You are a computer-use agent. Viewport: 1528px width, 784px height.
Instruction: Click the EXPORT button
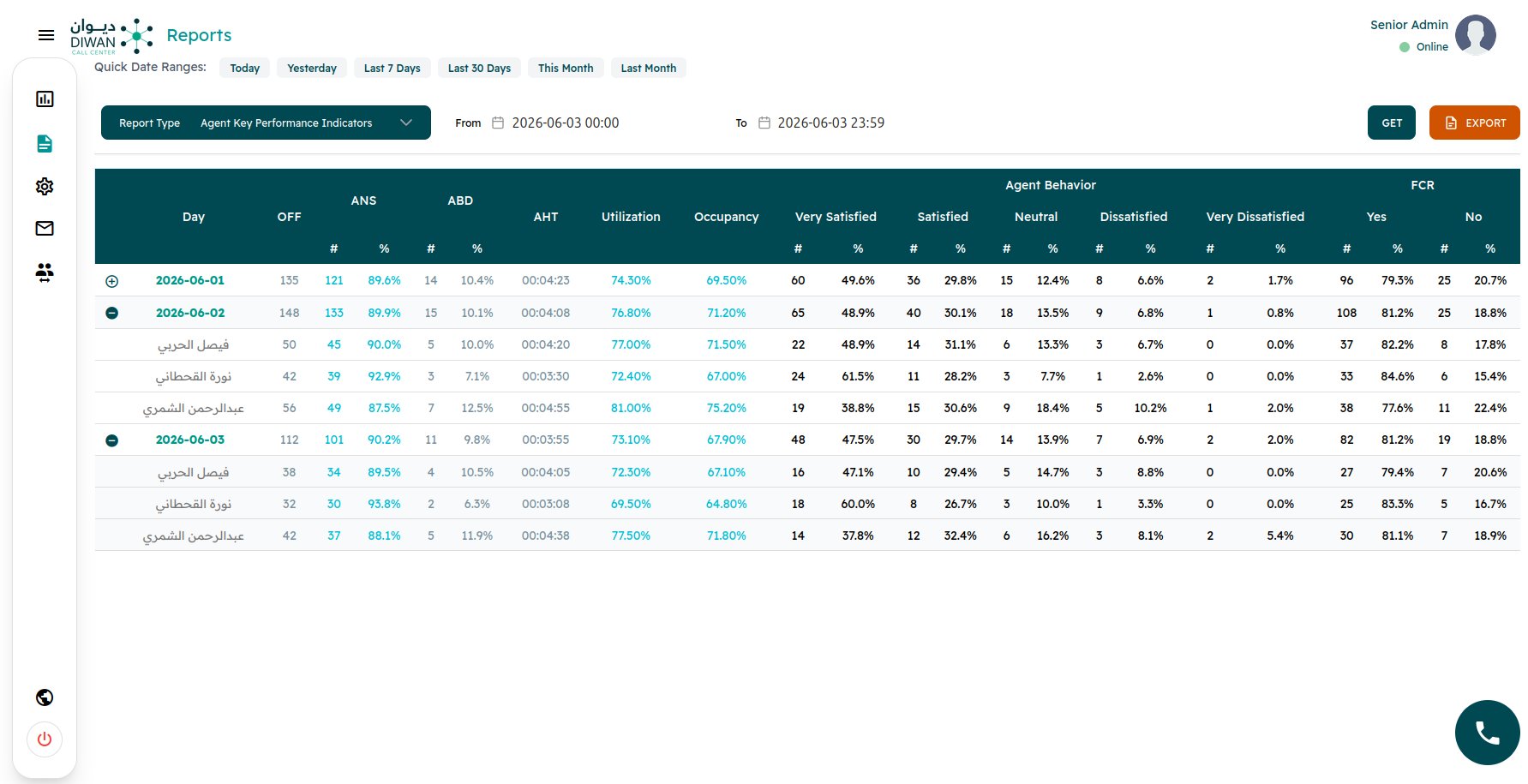(x=1474, y=123)
